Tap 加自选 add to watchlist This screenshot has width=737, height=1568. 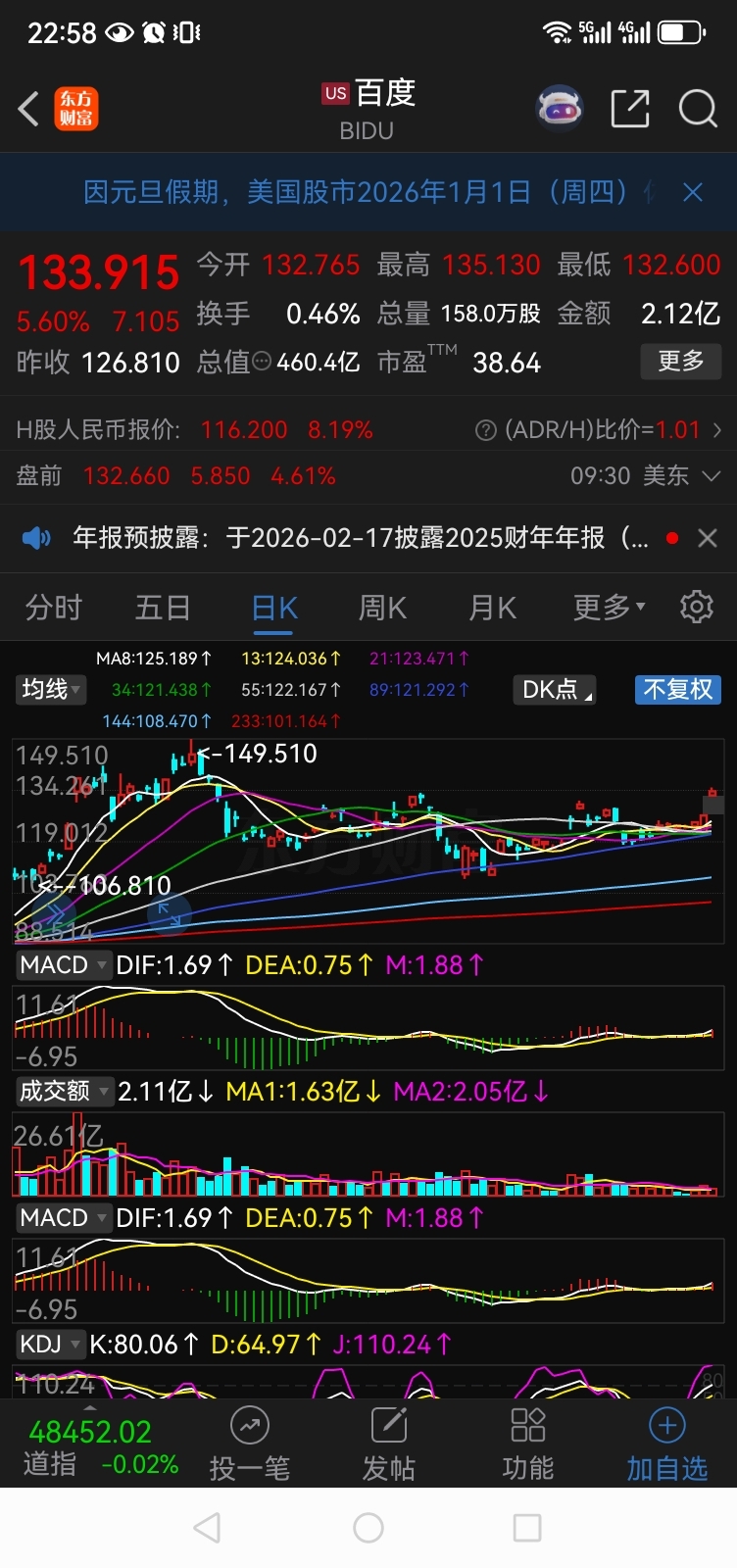[667, 1444]
